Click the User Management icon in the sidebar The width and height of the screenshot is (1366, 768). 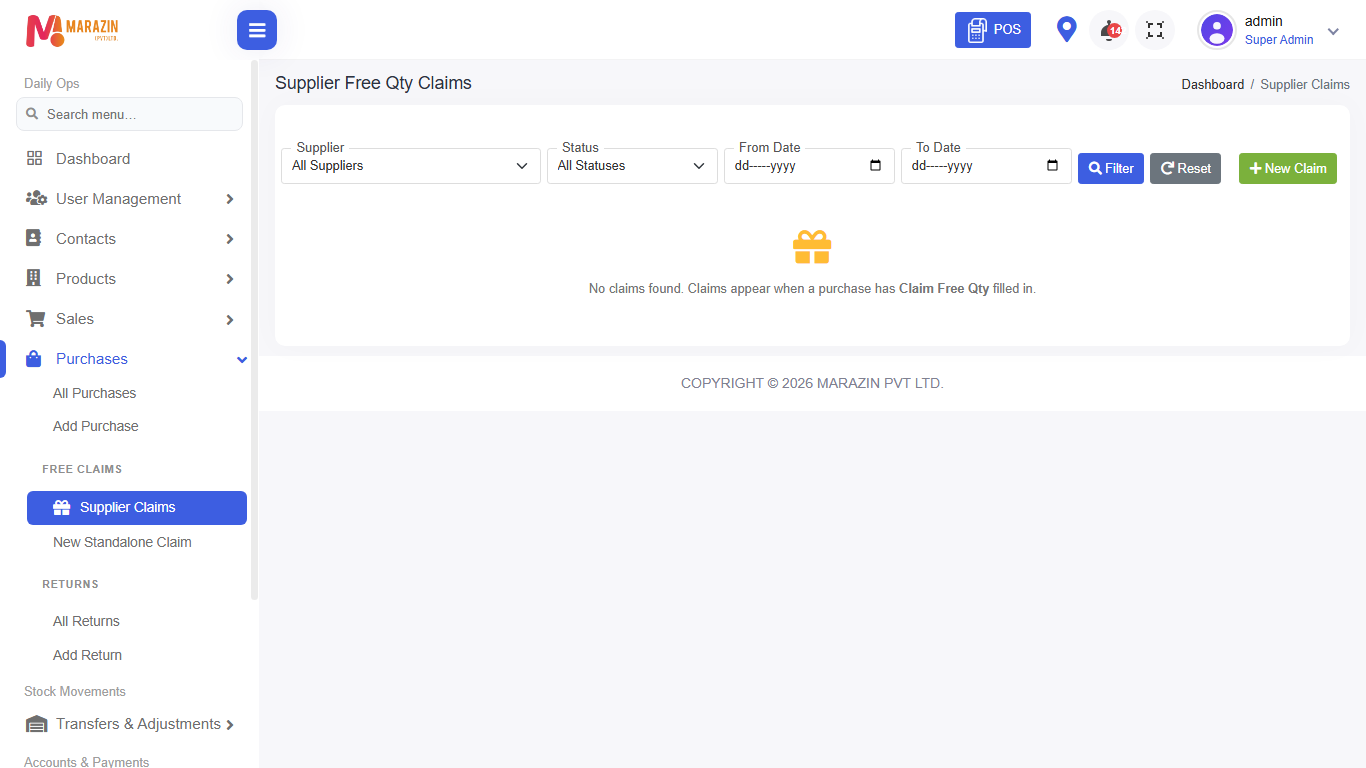tap(36, 198)
